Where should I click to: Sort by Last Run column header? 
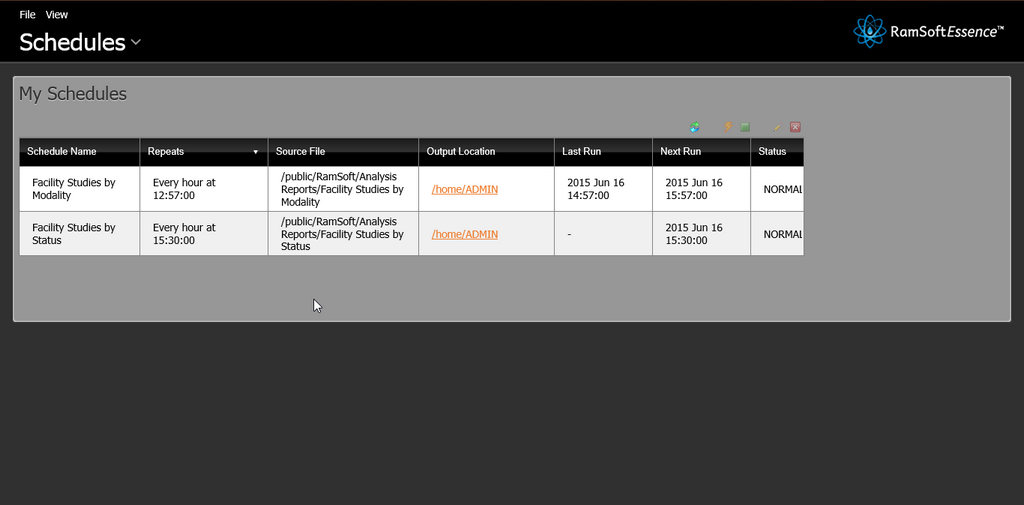581,152
